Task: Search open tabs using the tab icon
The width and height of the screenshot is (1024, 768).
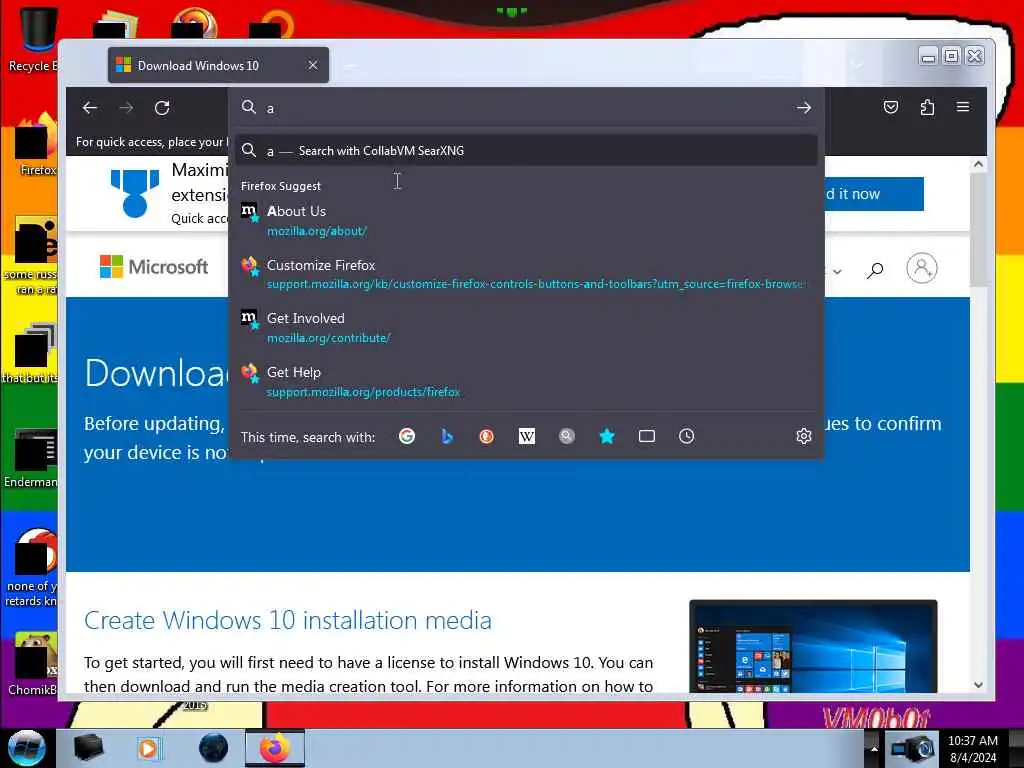Action: click(x=647, y=436)
